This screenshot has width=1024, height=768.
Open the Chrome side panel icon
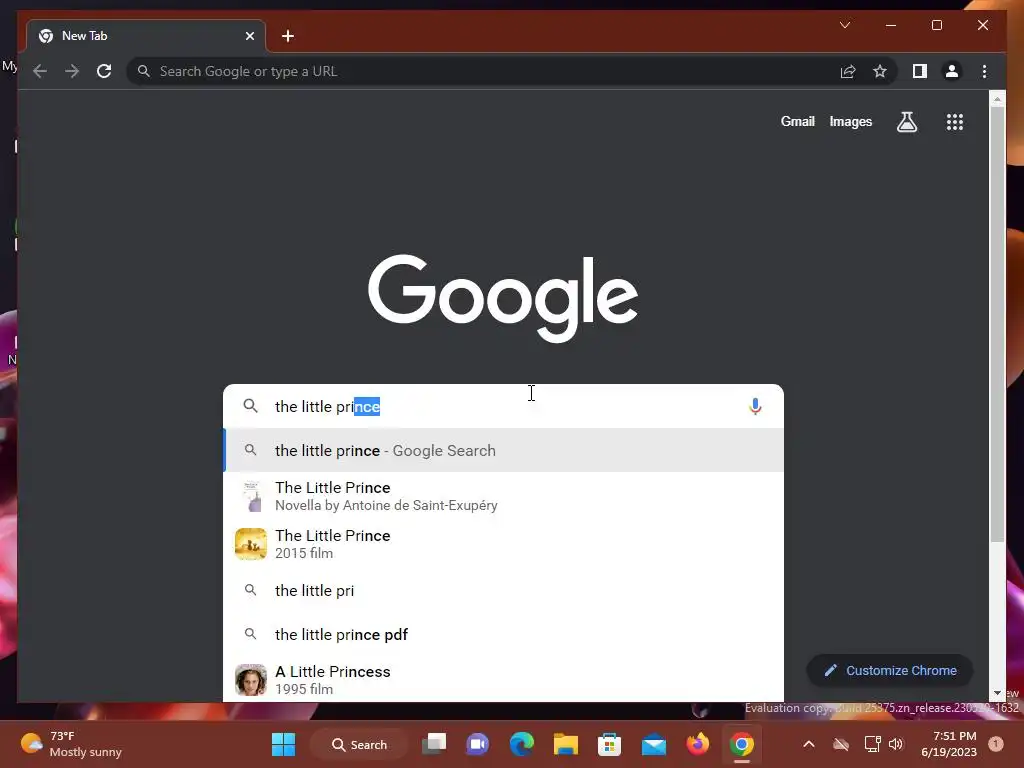click(x=920, y=71)
